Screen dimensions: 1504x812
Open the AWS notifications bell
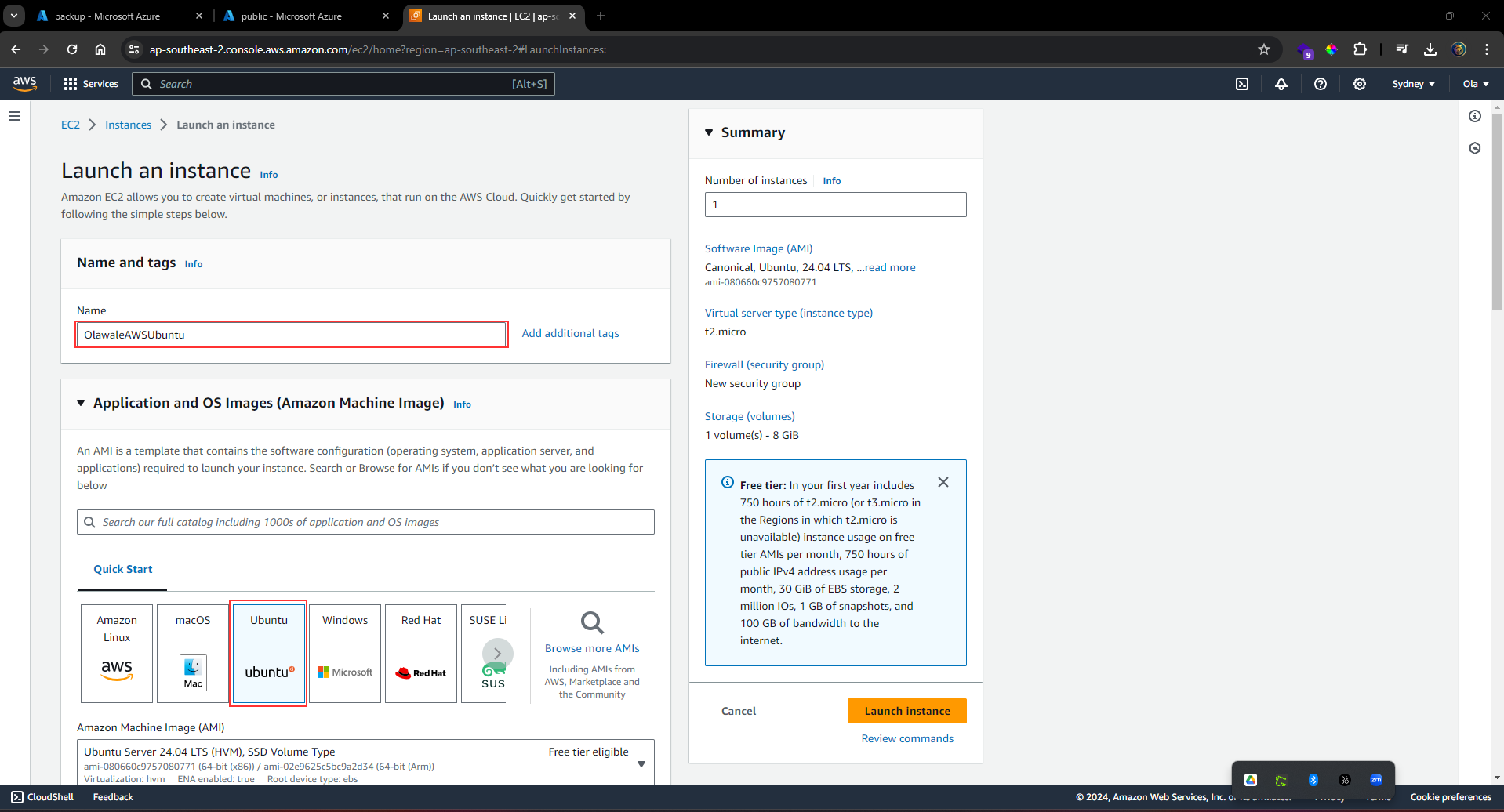[x=1281, y=84]
